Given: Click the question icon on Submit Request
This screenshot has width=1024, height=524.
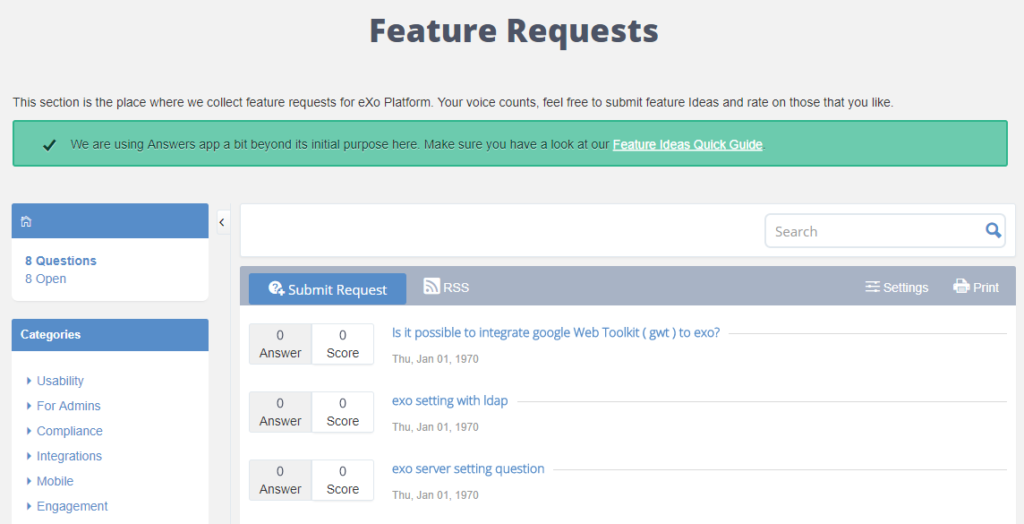Looking at the screenshot, I should [276, 289].
